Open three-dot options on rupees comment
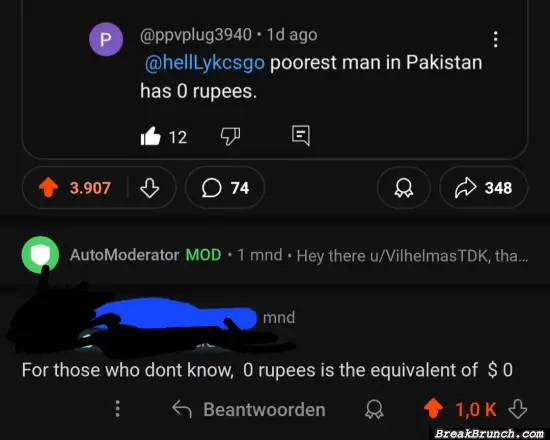The width and height of the screenshot is (550, 440). click(118, 409)
